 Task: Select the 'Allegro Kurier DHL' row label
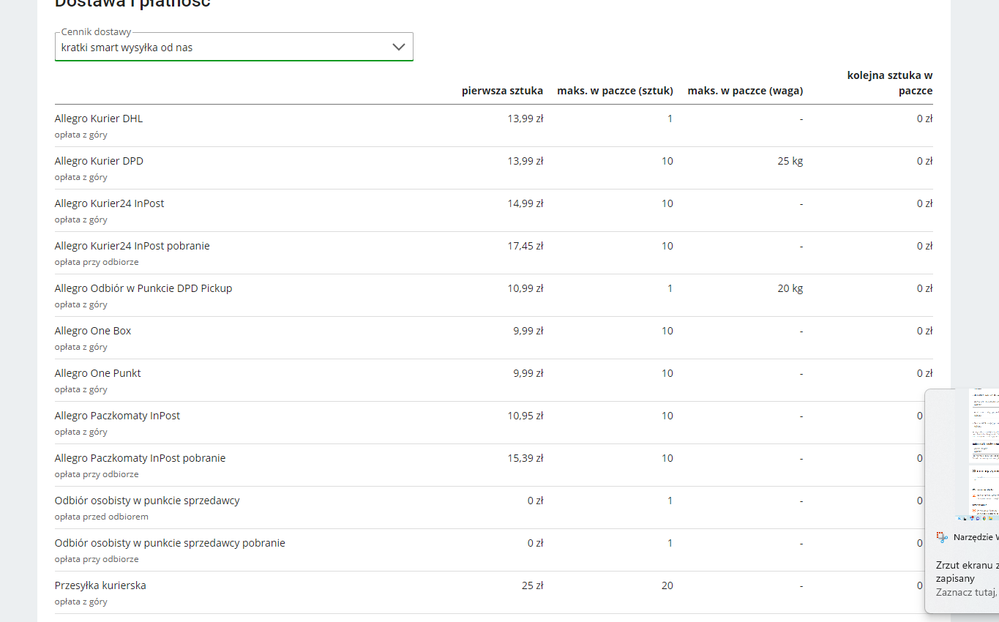click(x=99, y=119)
